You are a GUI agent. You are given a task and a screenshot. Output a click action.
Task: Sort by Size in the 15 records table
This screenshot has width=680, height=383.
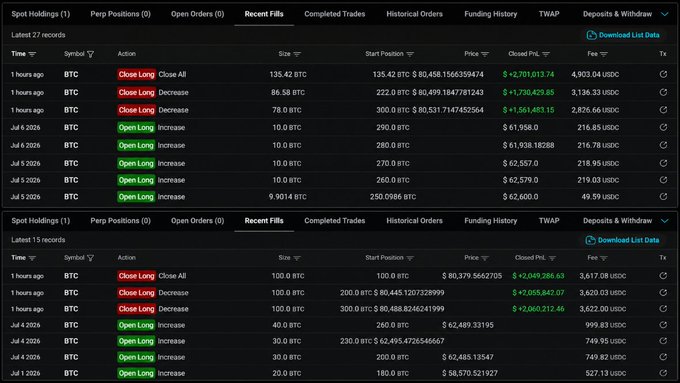(297, 258)
